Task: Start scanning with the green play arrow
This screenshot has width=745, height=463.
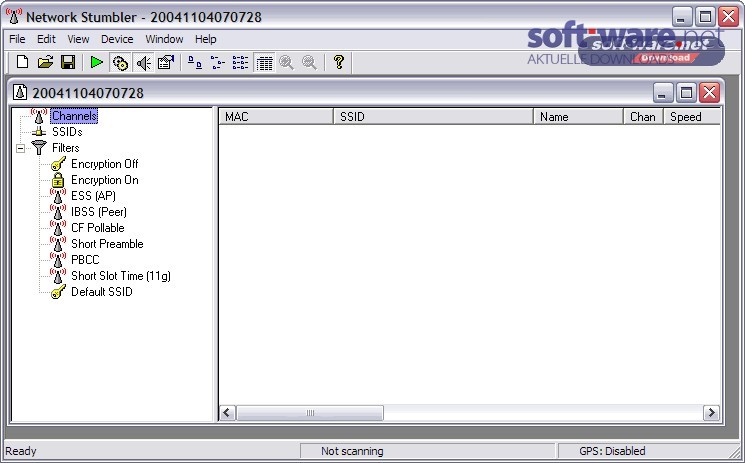Action: tap(97, 62)
